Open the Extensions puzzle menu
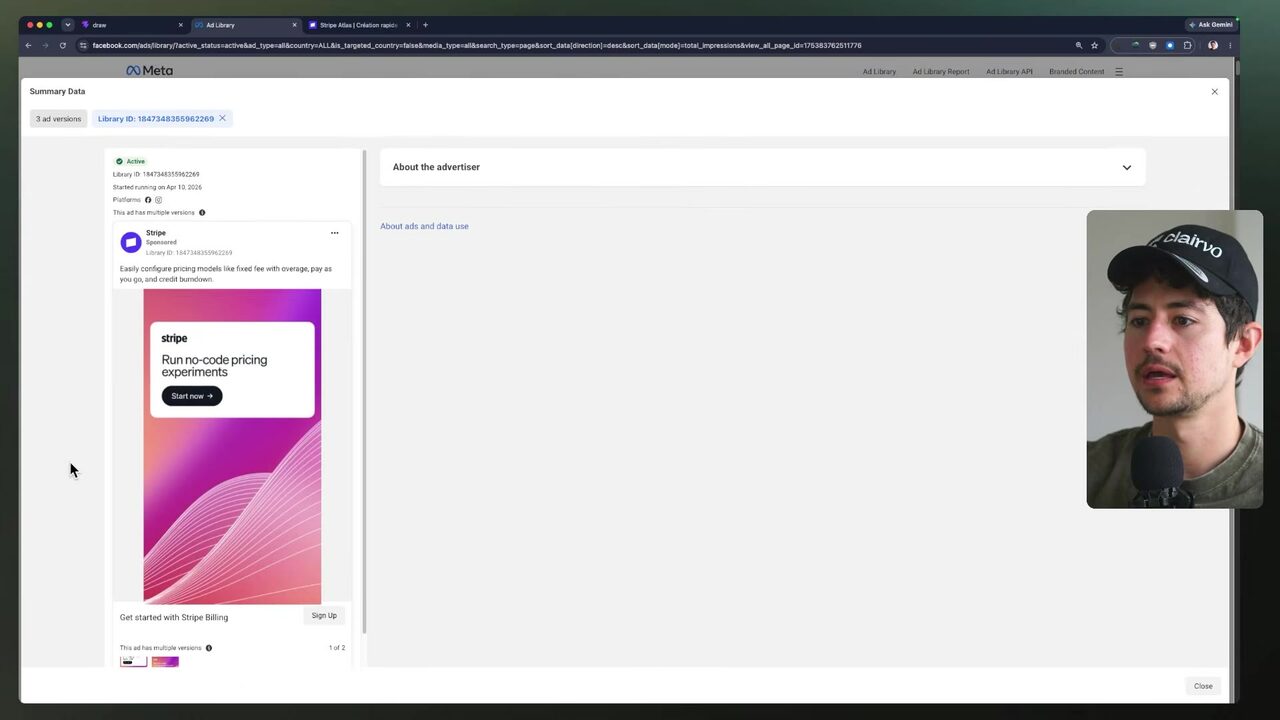 pyautogui.click(x=1188, y=45)
